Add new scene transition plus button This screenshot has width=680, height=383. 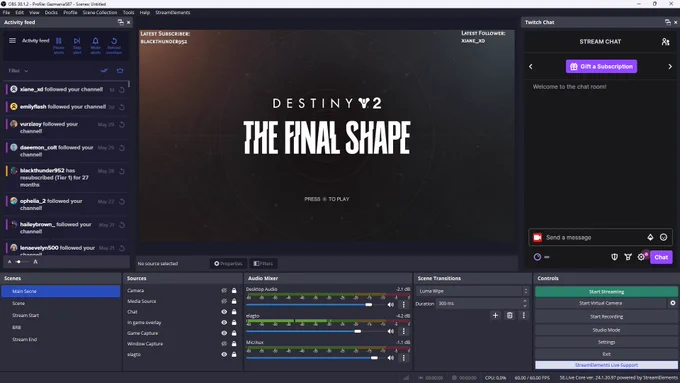pyautogui.click(x=495, y=315)
